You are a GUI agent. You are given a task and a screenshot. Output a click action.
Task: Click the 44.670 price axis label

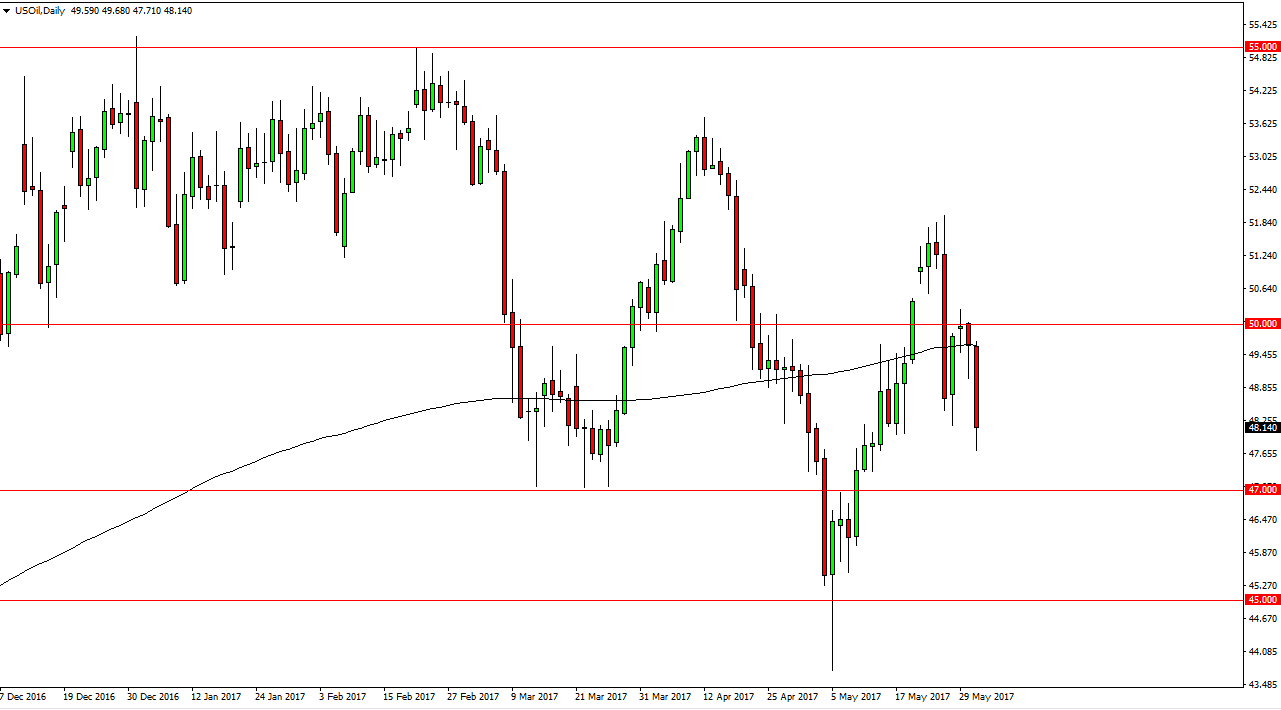(1262, 620)
